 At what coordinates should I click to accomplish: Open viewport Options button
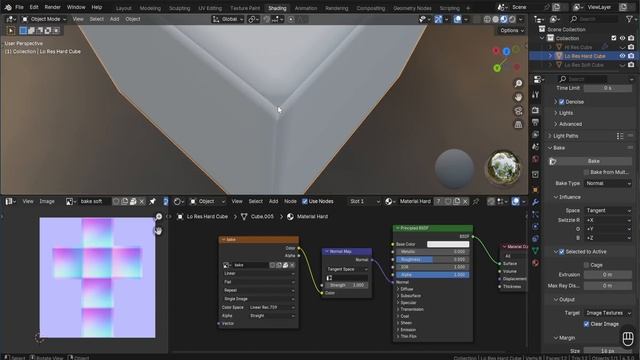click(x=511, y=31)
